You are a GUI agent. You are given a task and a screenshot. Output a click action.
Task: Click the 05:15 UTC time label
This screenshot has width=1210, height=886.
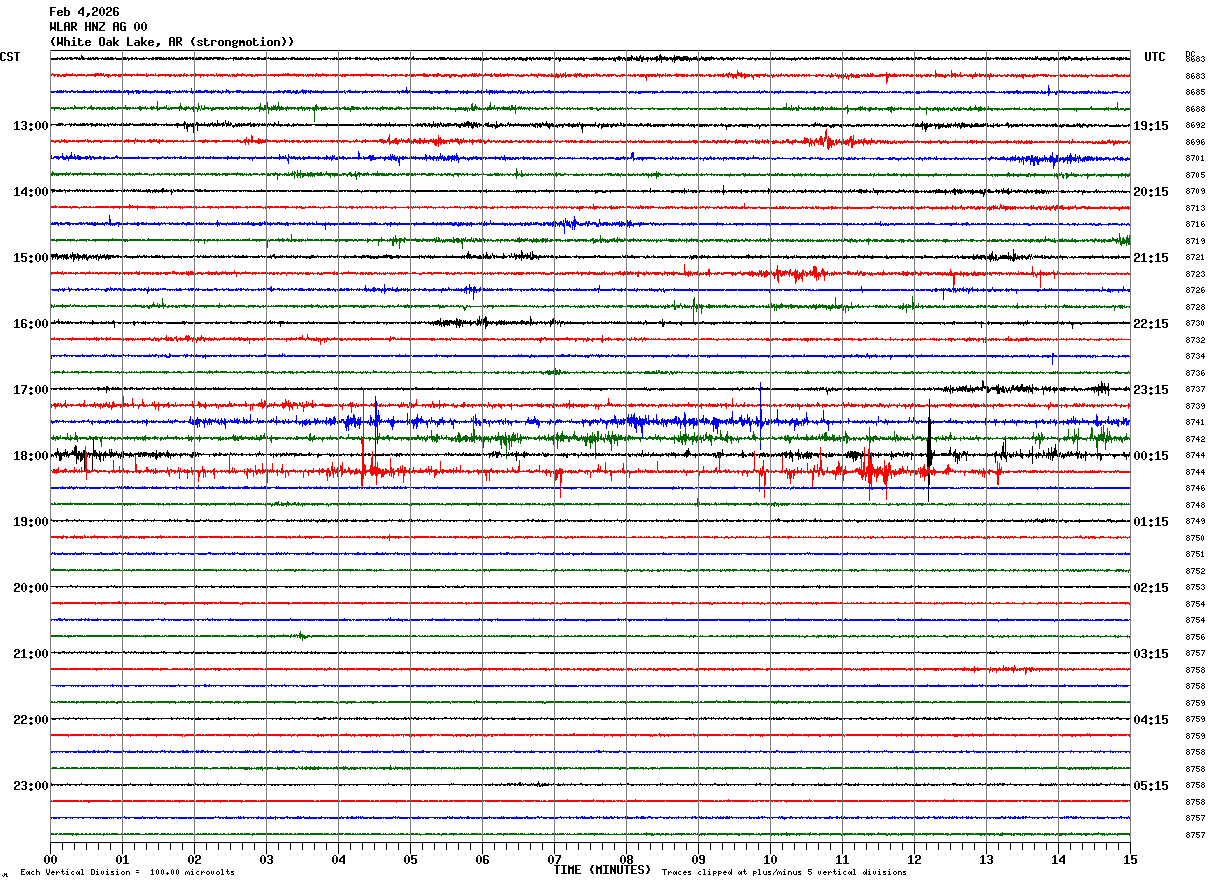pos(1151,786)
